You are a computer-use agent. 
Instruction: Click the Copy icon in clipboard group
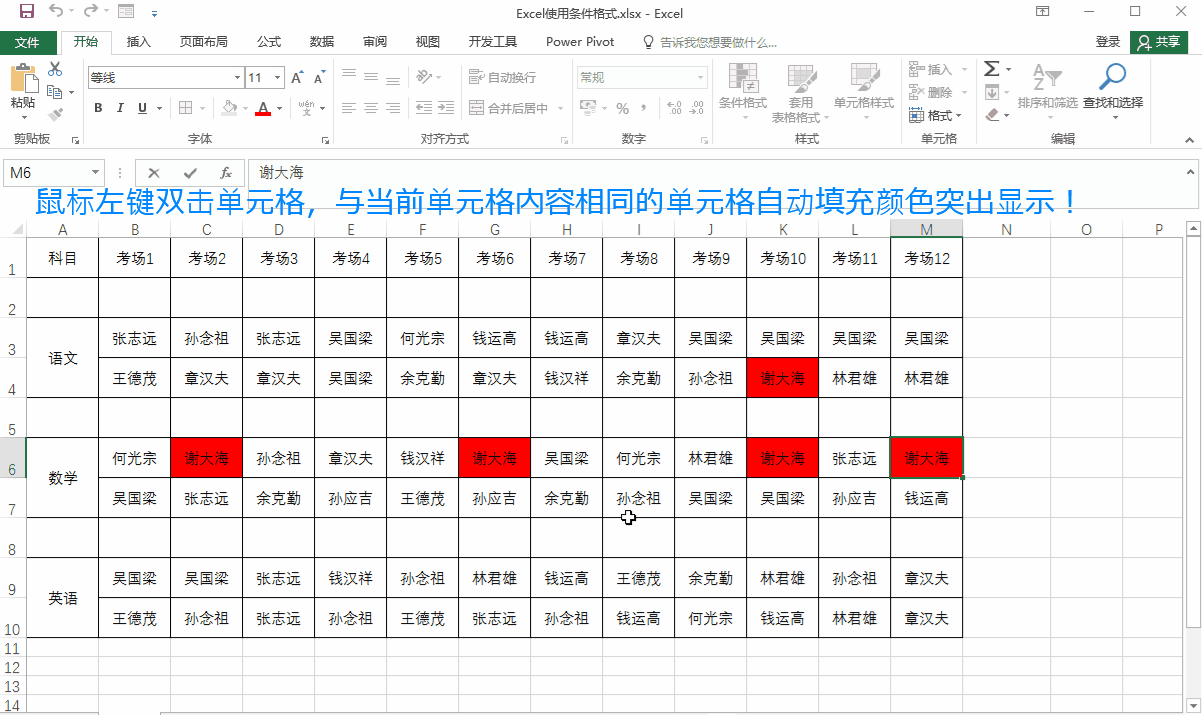[55, 92]
